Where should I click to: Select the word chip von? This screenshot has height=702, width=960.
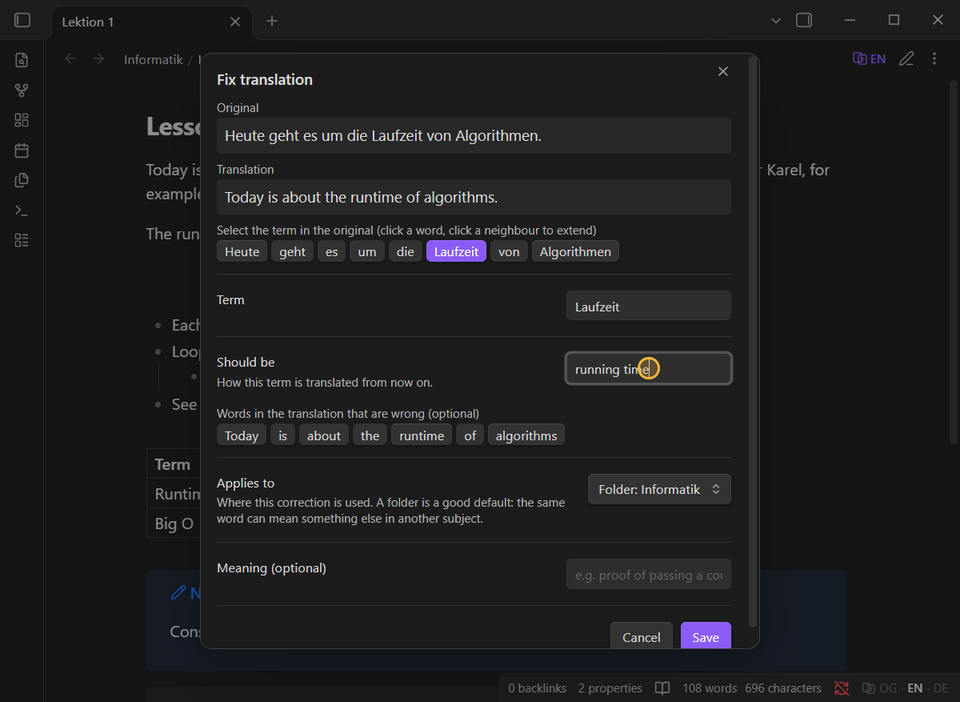[x=509, y=252]
